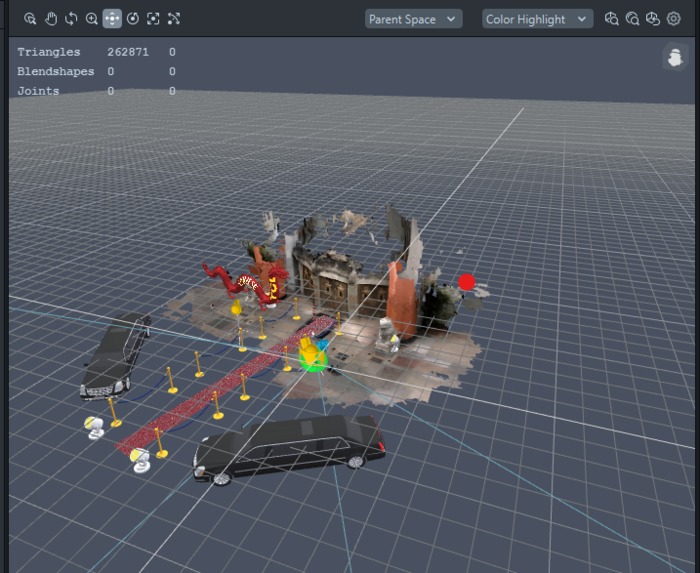Viewport: 700px width, 573px height.
Task: Click the cube with magnifier icon
Action: click(x=611, y=19)
